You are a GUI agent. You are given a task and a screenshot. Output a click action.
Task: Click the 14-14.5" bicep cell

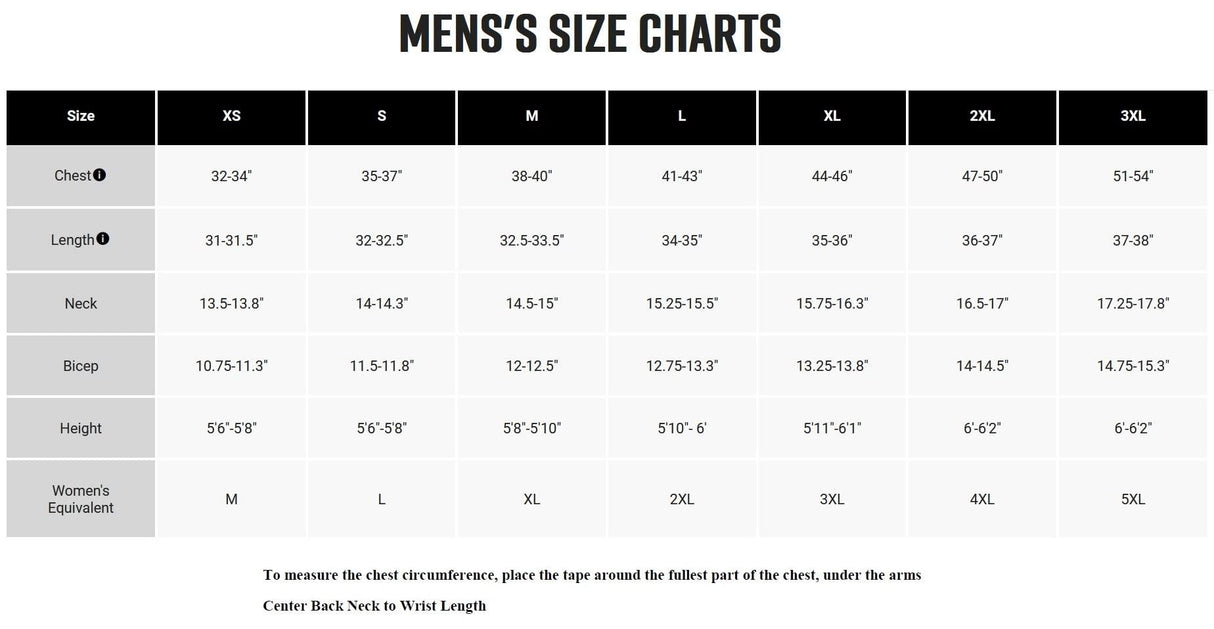tap(982, 366)
